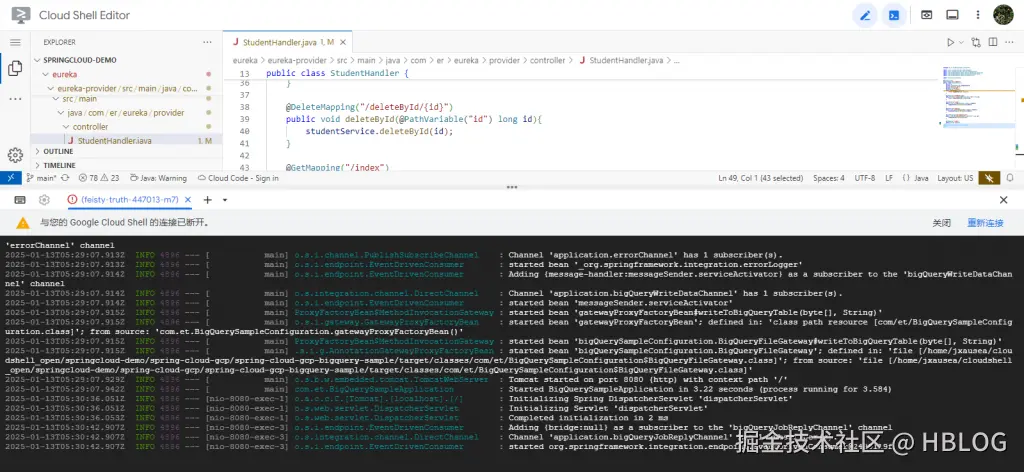Screen dimensions: 1024x472
Task: Click the session window layout icon in header
Action: click(x=952, y=15)
